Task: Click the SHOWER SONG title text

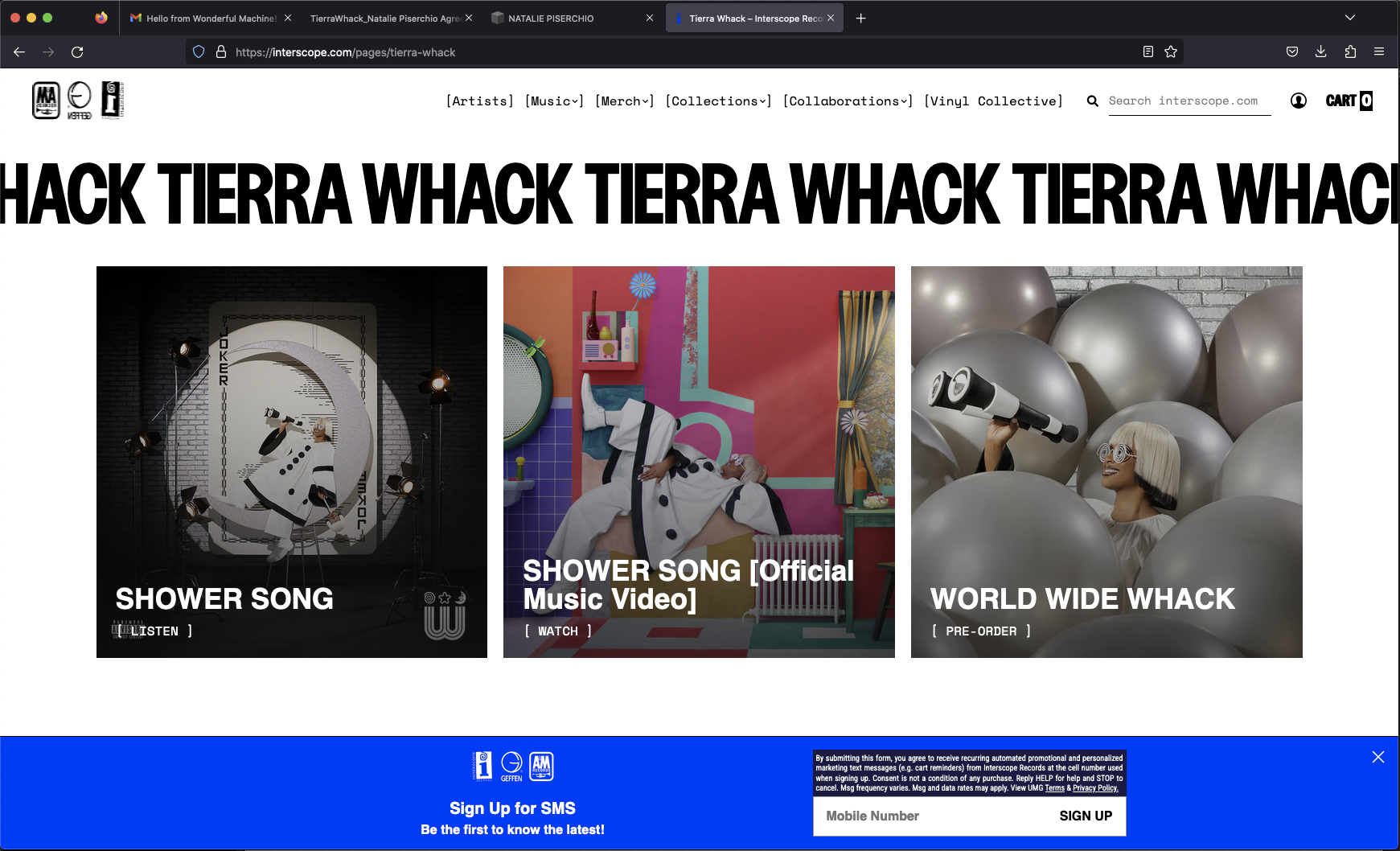Action: [x=224, y=599]
